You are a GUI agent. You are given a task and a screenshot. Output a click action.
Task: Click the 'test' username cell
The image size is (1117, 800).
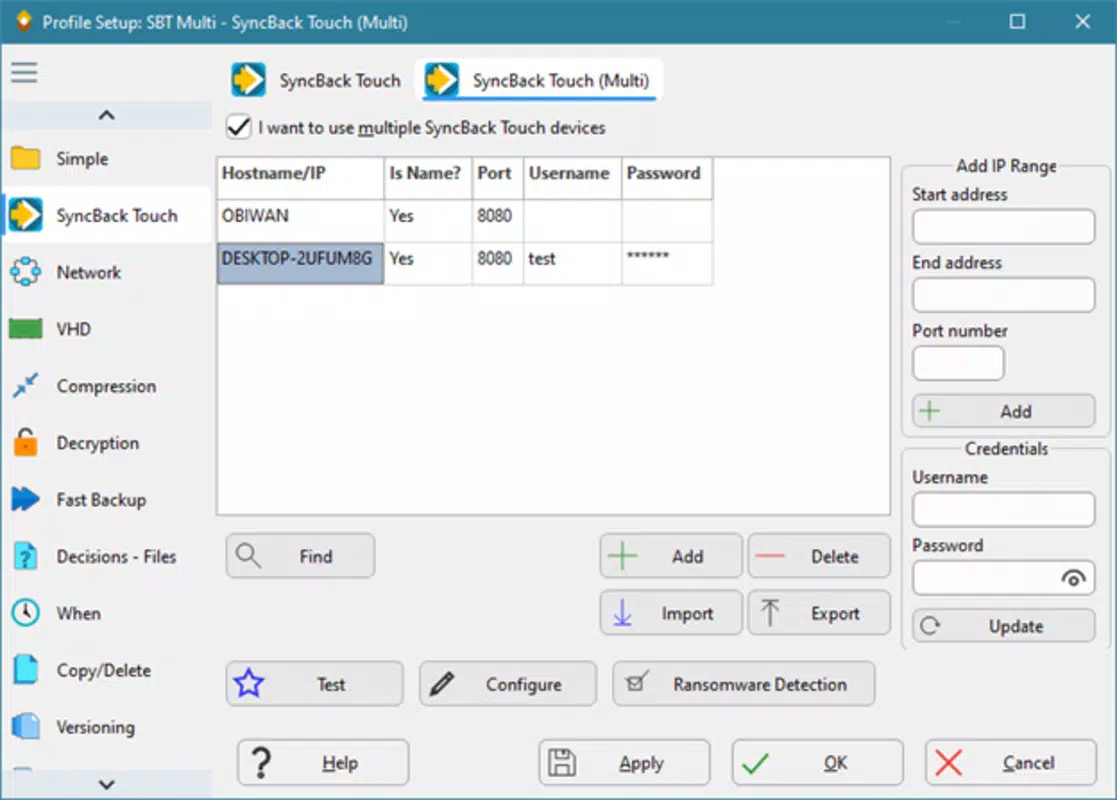572,264
